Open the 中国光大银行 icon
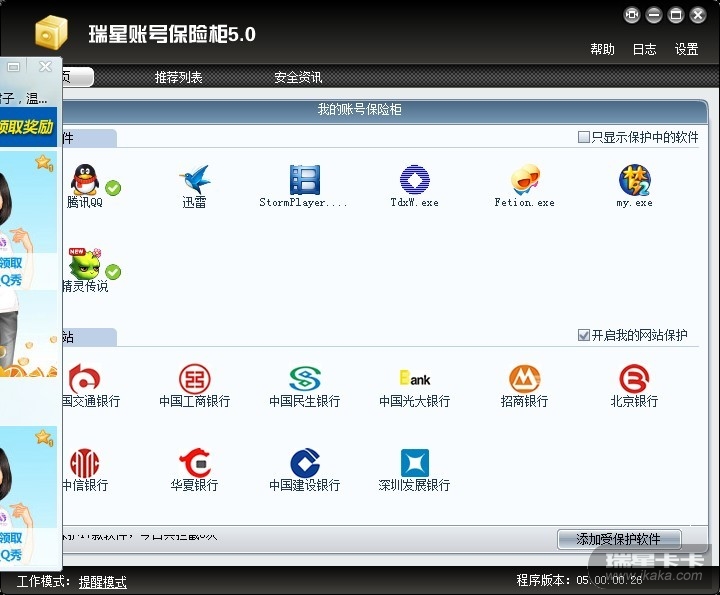The image size is (720, 595). pos(415,378)
